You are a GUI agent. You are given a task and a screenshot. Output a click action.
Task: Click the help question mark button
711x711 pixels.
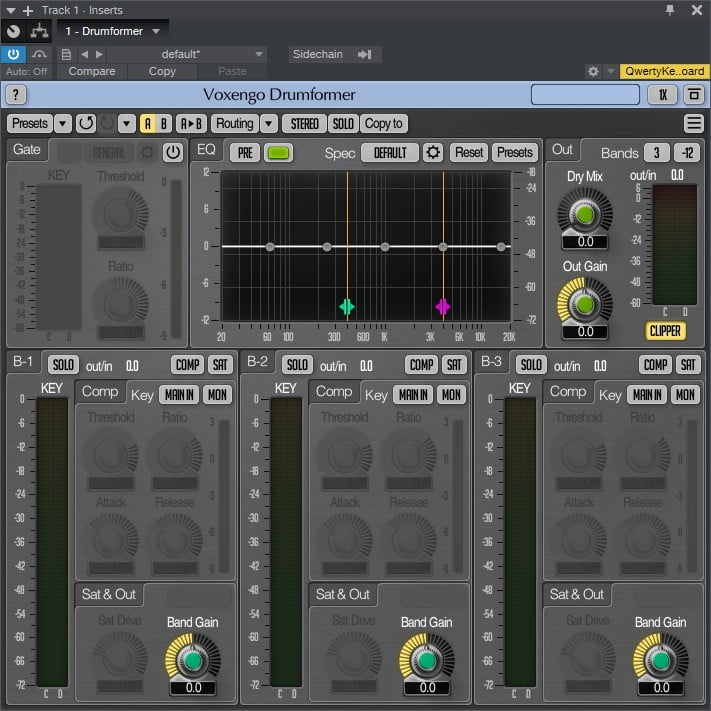[x=16, y=95]
